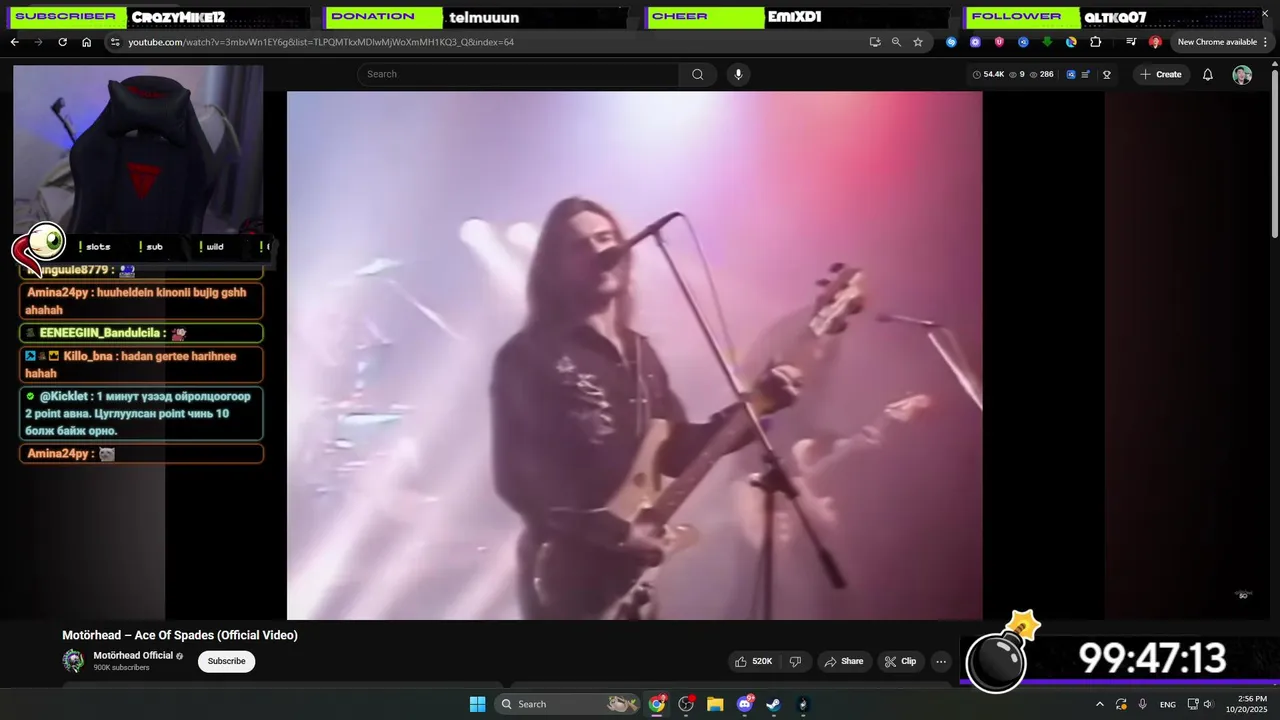The image size is (1280, 720).
Task: Submit search with magnifier button
Action: 697,74
